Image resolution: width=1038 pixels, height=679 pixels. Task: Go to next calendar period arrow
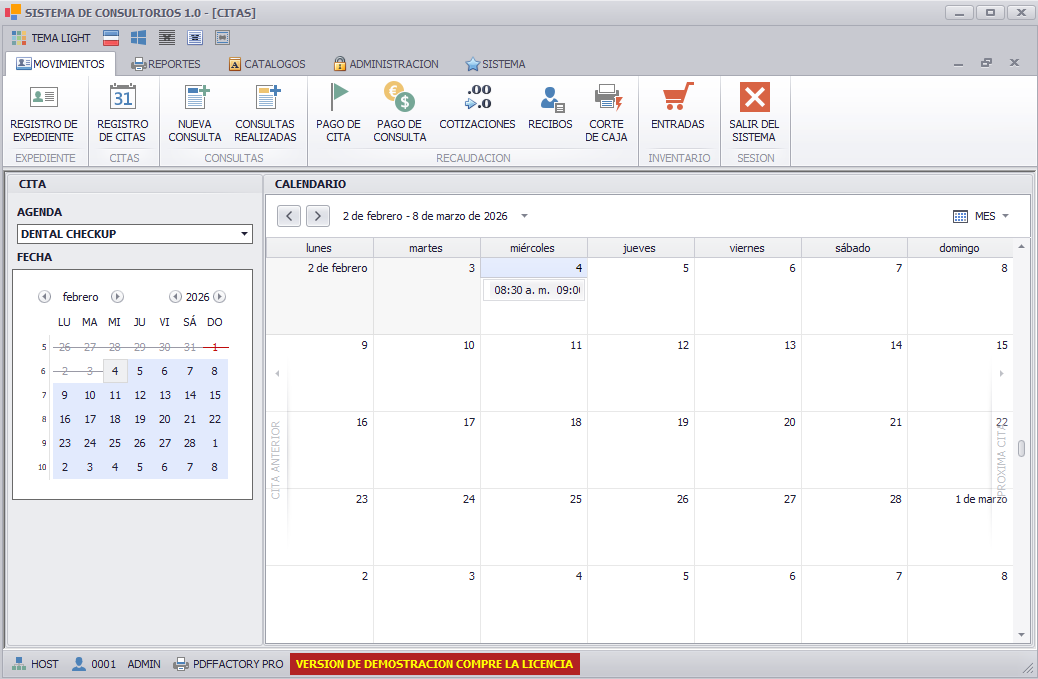click(x=318, y=216)
